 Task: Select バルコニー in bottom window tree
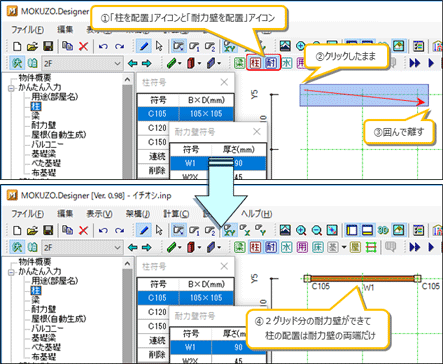pyautogui.click(x=47, y=328)
